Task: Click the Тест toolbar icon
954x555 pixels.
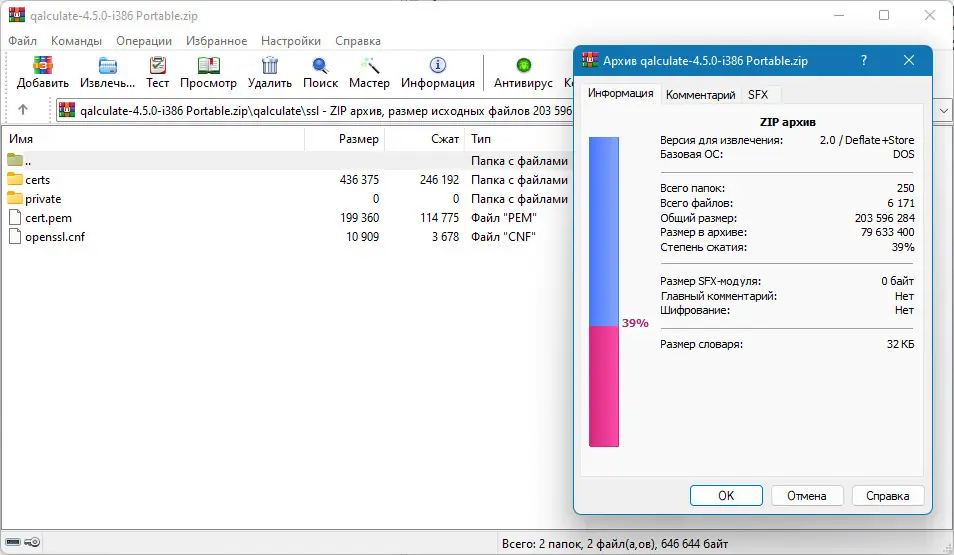Action: 158,65
